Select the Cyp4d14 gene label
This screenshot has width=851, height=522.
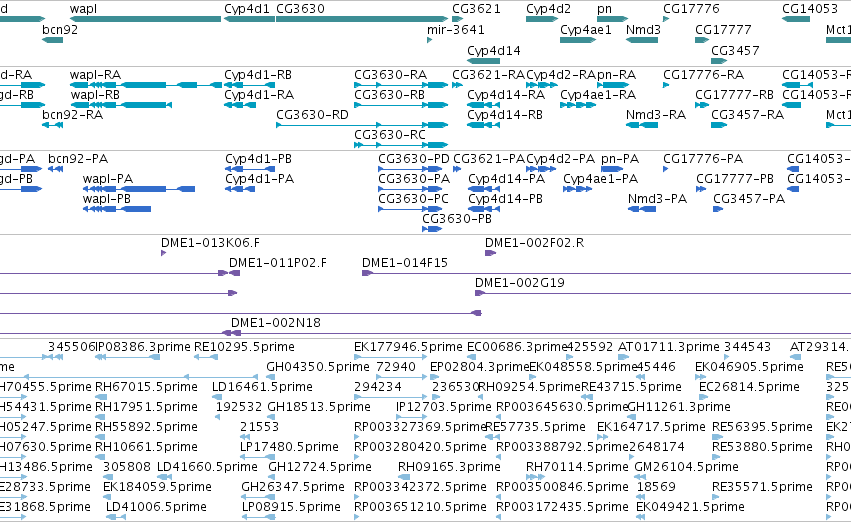click(493, 50)
